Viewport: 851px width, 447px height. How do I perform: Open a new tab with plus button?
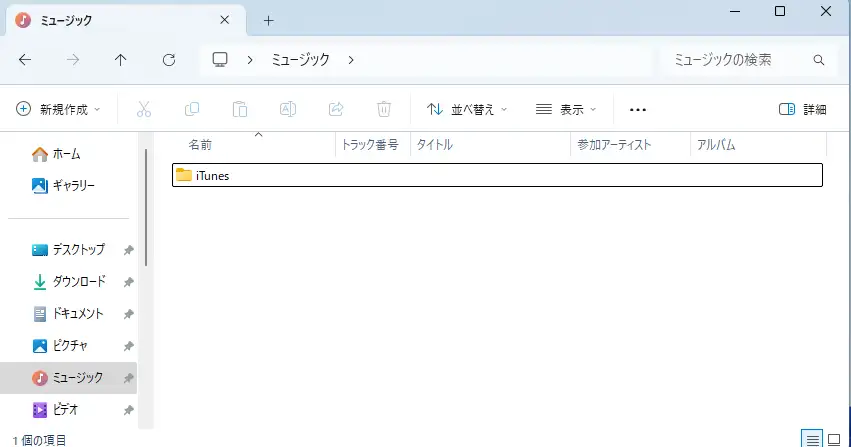coord(268,21)
